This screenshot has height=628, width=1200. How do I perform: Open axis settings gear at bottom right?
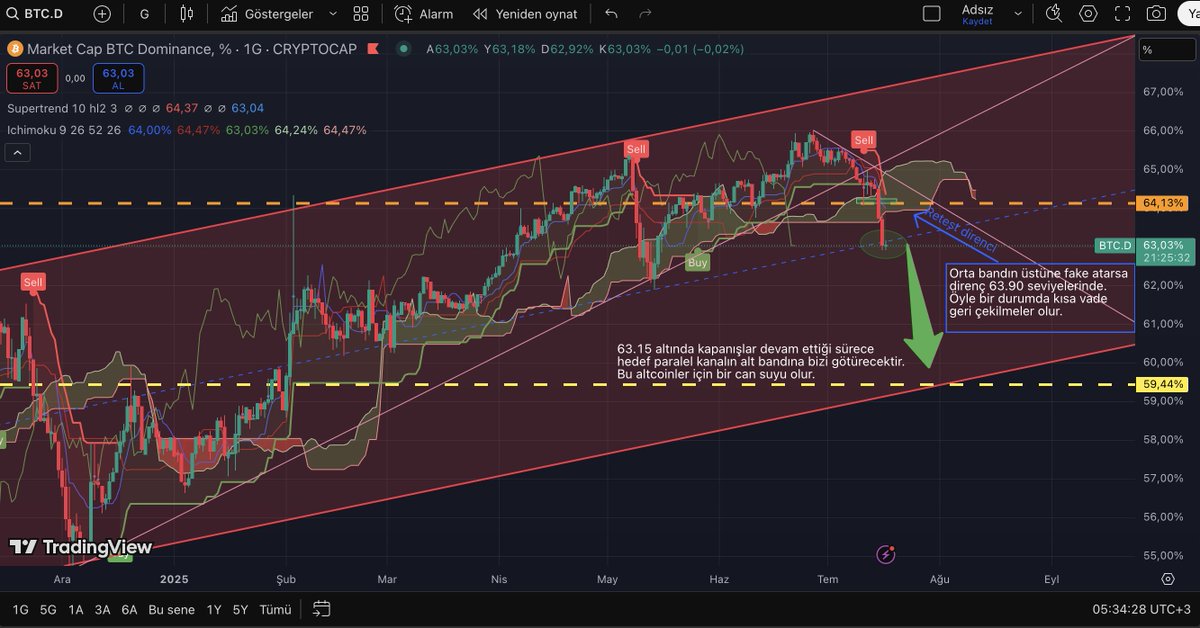tap(1167, 579)
